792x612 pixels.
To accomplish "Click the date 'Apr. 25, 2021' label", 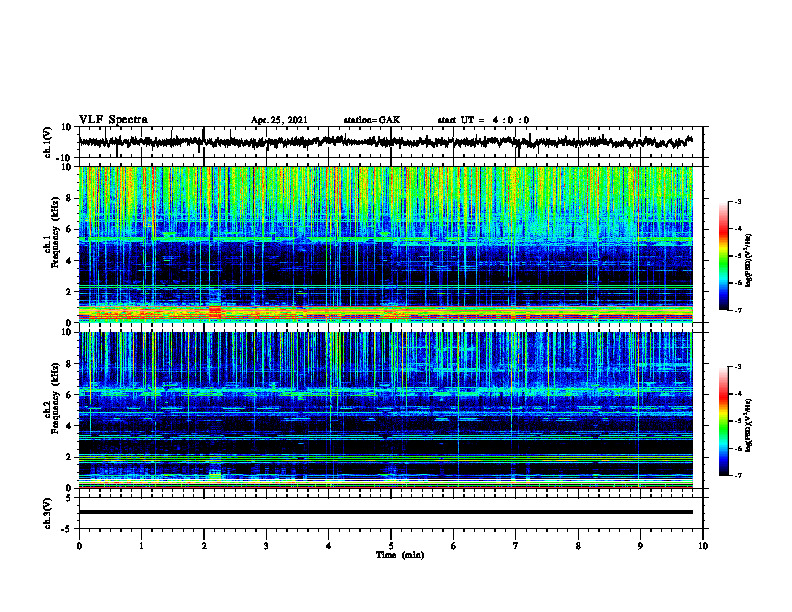I will [x=279, y=120].
